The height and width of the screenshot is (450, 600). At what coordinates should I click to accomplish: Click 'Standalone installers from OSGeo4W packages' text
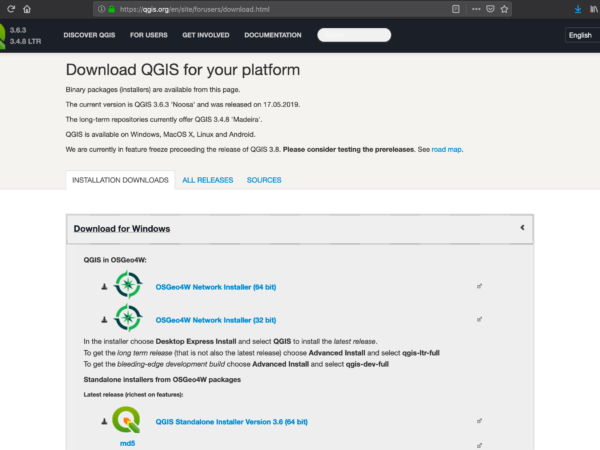tap(162, 380)
